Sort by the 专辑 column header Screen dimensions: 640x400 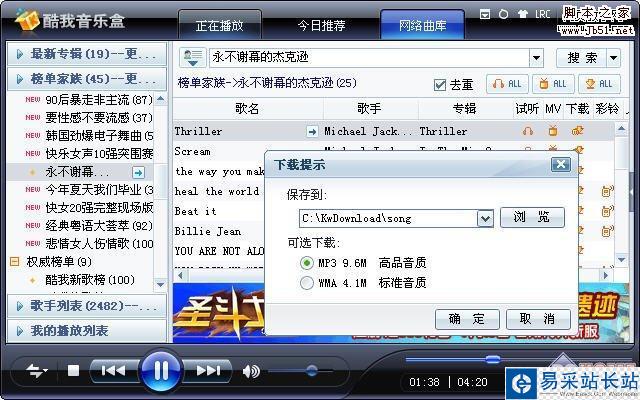[x=465, y=109]
